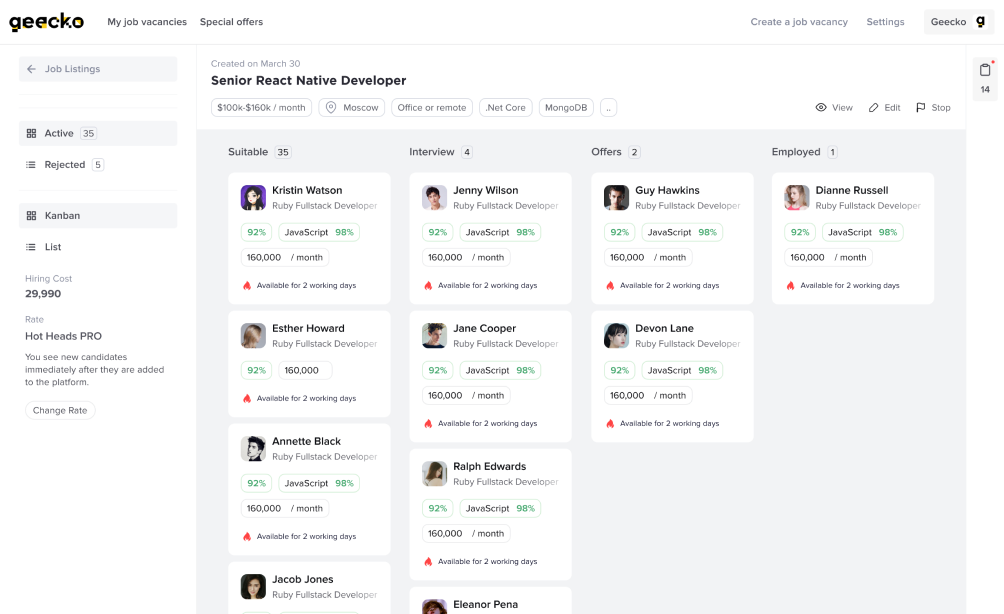Expand hidden tags with the '..' chip

coord(608,108)
